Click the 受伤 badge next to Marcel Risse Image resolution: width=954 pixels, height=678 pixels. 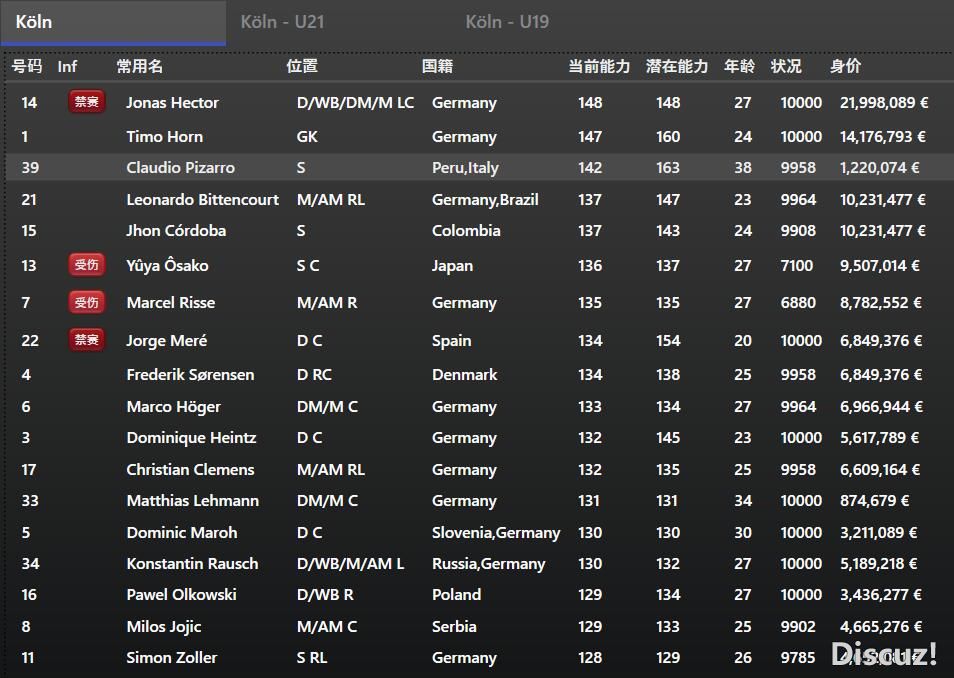click(x=86, y=302)
